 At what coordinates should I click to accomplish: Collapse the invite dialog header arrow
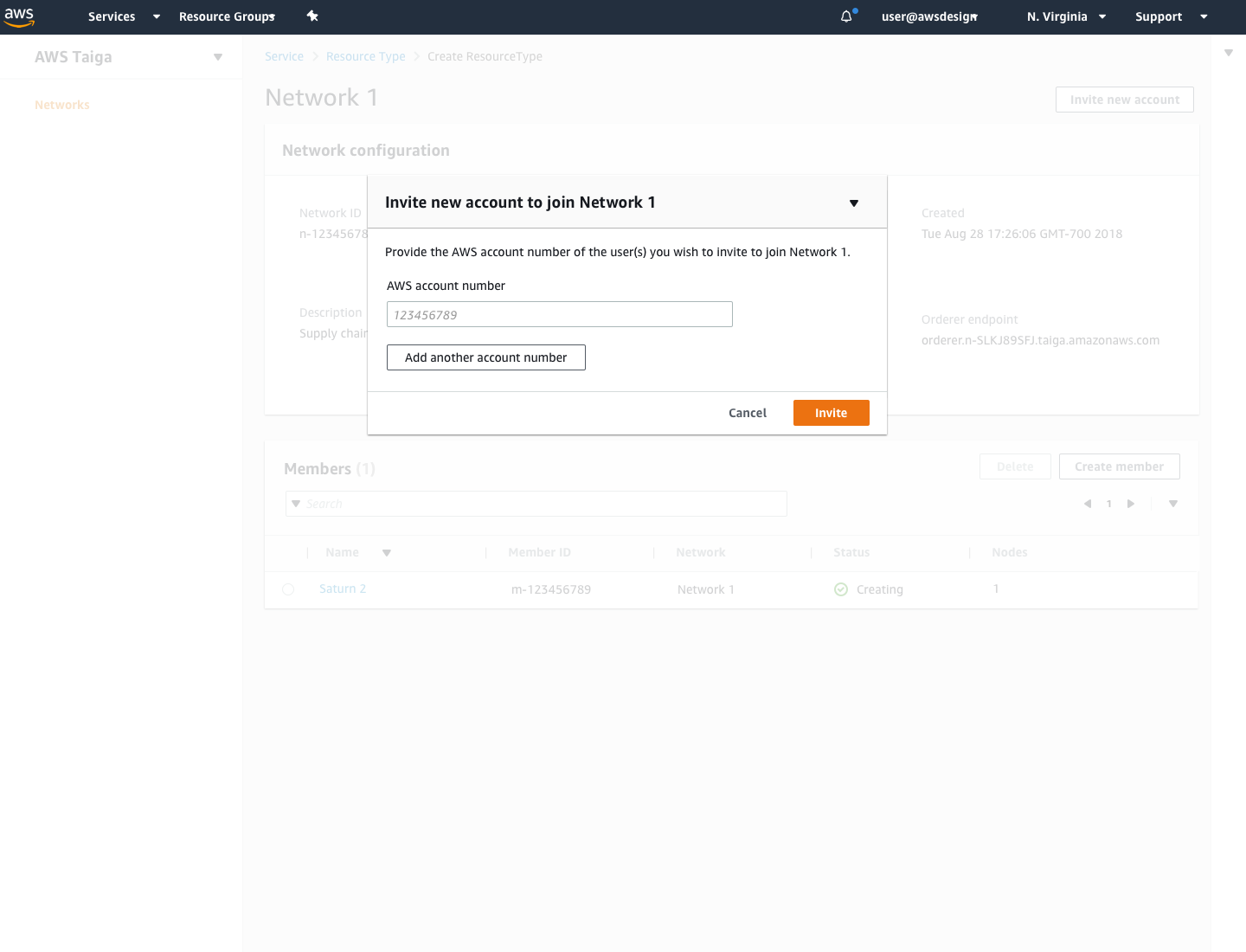[x=854, y=203]
